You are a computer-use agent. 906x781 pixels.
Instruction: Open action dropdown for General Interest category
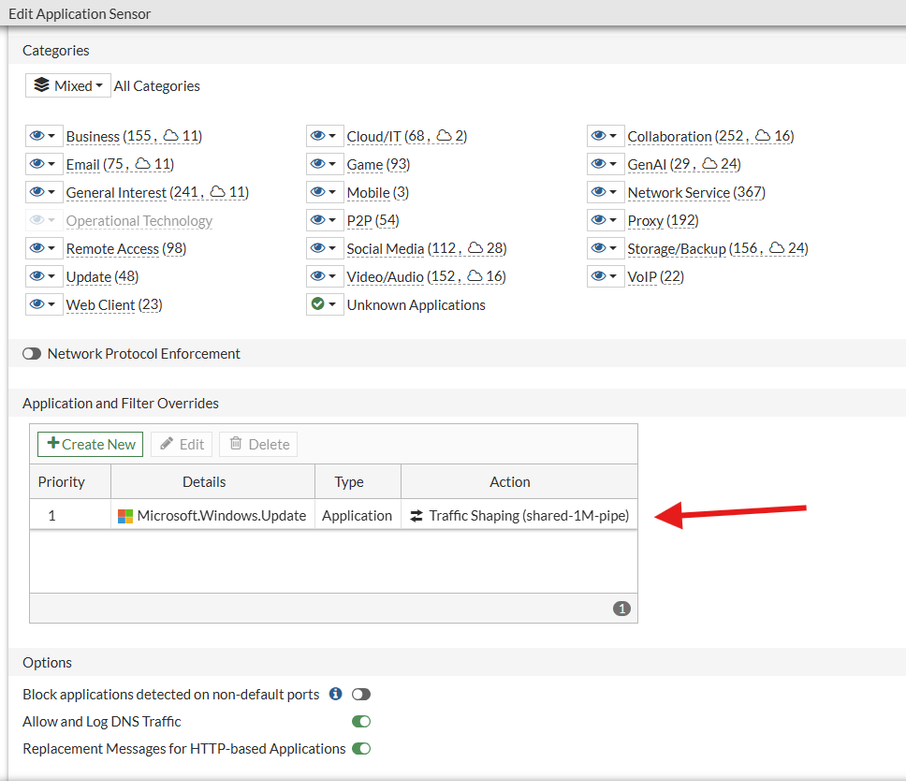point(43,192)
